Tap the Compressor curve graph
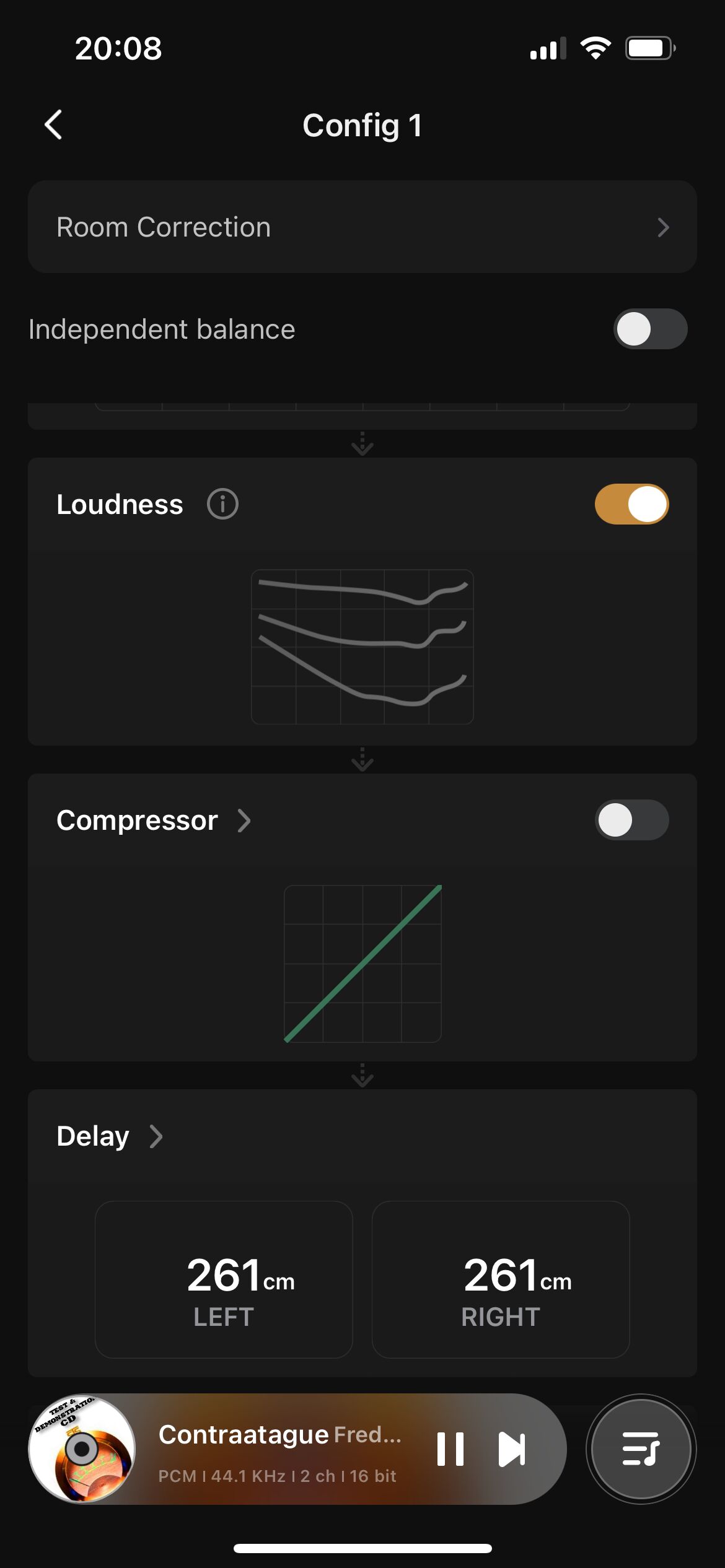The height and width of the screenshot is (1568, 725). [362, 964]
